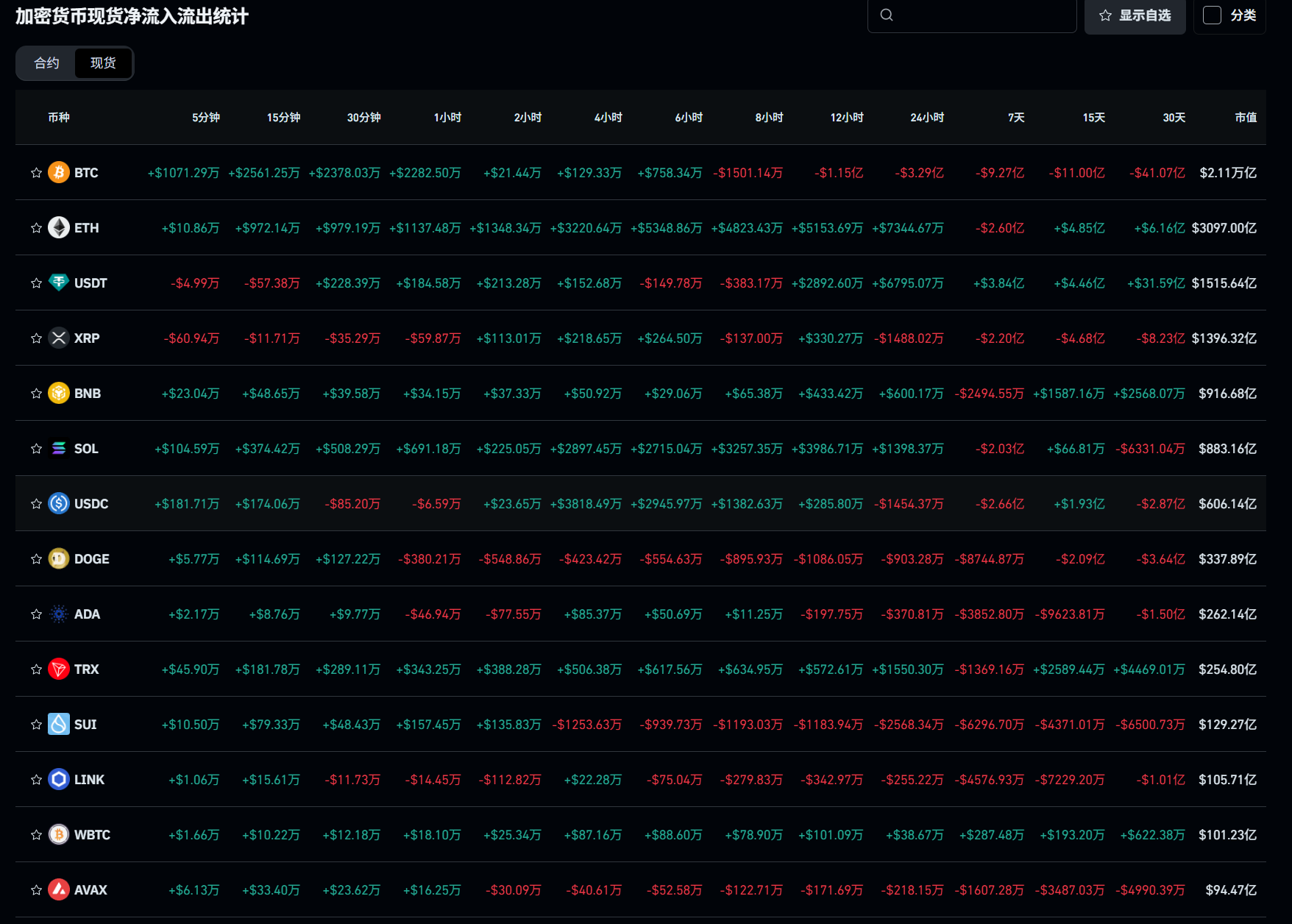The image size is (1292, 924).
Task: Click the SUI coin logo icon
Action: coord(59,725)
